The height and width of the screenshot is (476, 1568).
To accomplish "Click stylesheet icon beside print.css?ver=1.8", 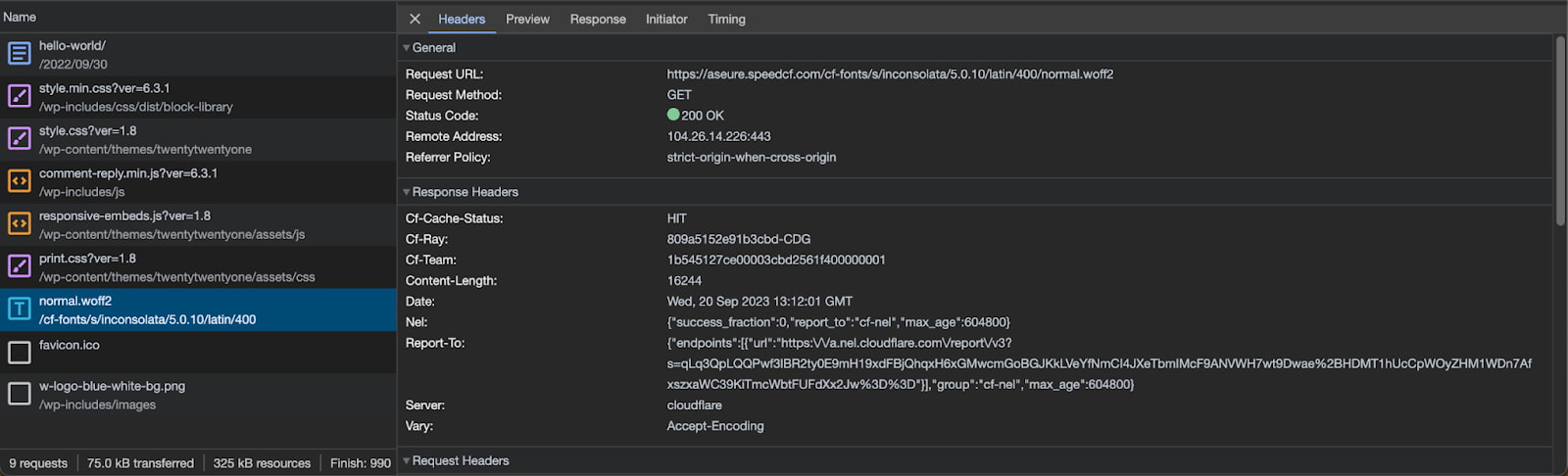I will 20,266.
